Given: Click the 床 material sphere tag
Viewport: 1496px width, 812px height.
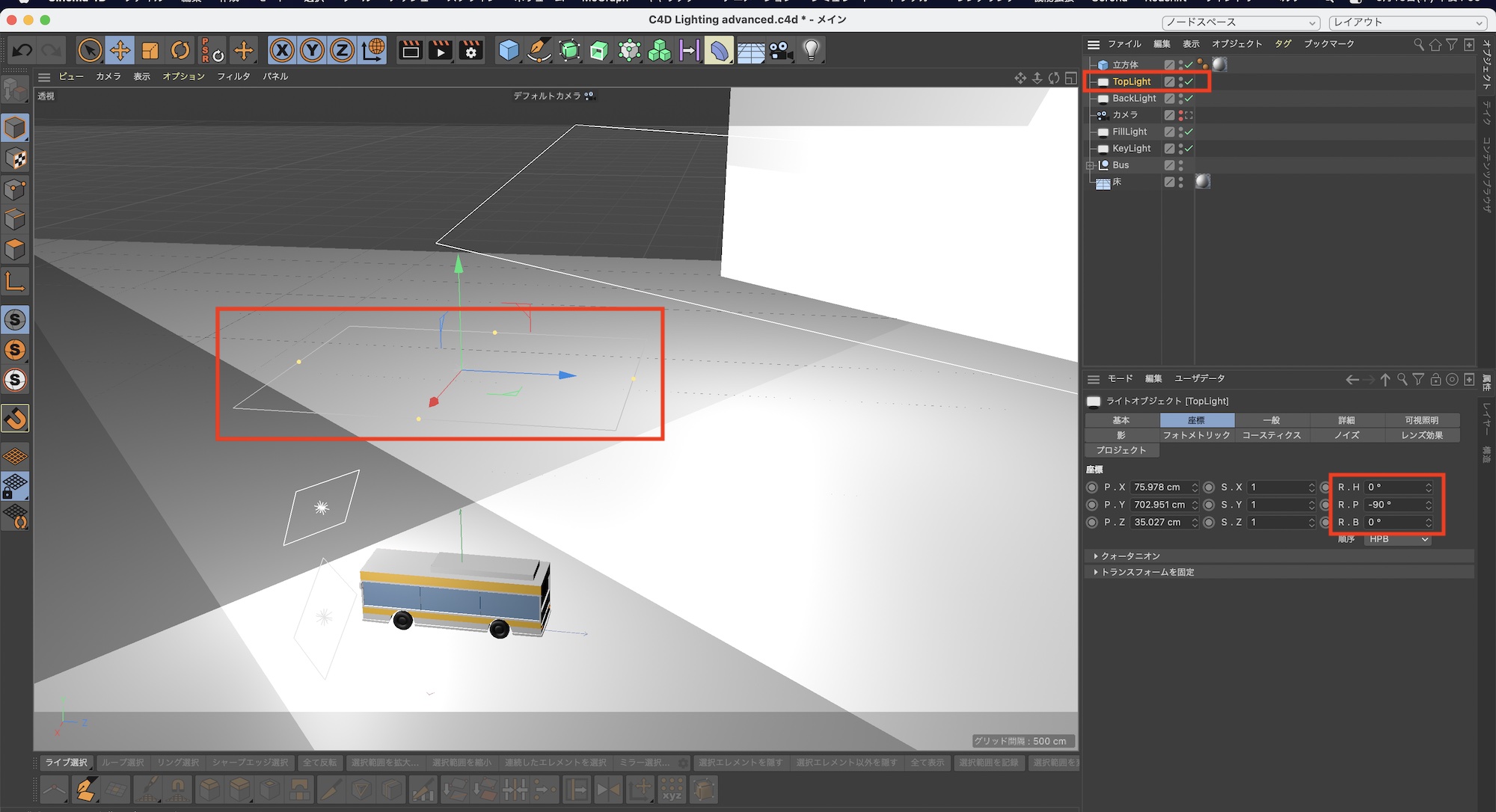Looking at the screenshot, I should 1203,182.
